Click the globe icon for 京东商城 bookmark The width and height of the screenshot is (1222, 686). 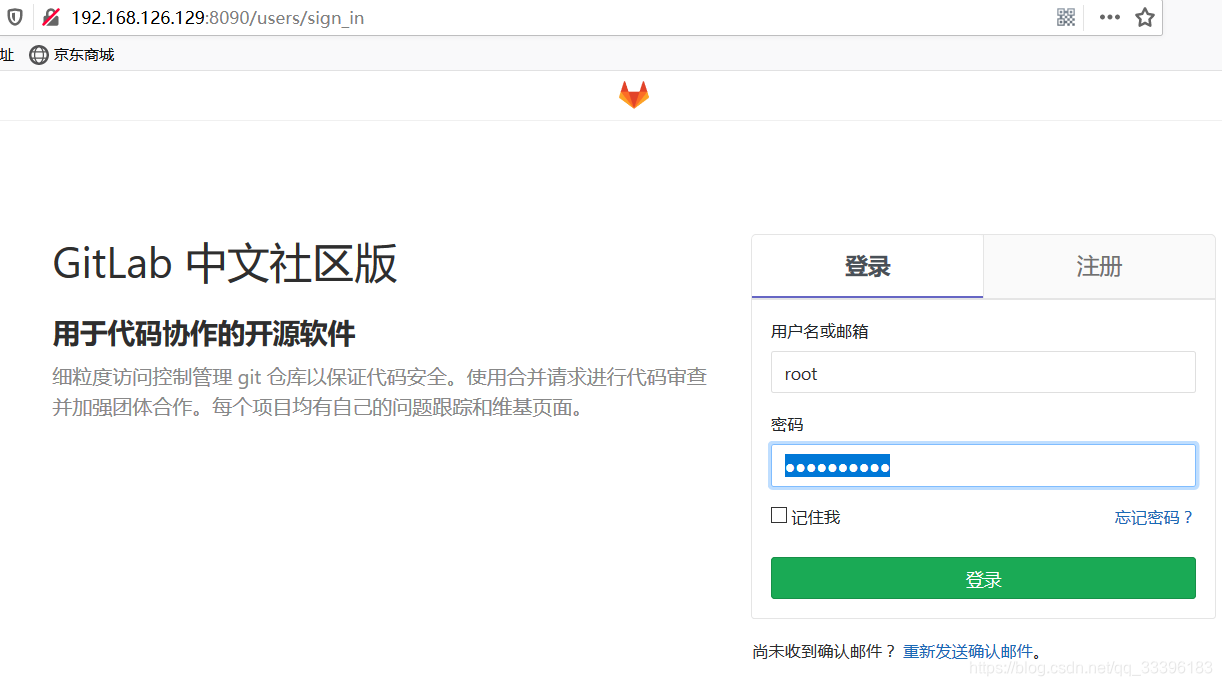pos(39,55)
